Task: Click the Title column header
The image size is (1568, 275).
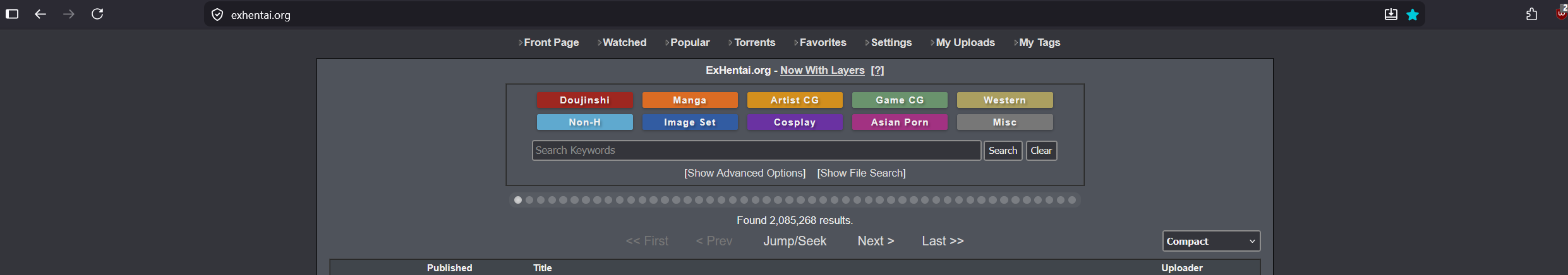Action: point(543,268)
